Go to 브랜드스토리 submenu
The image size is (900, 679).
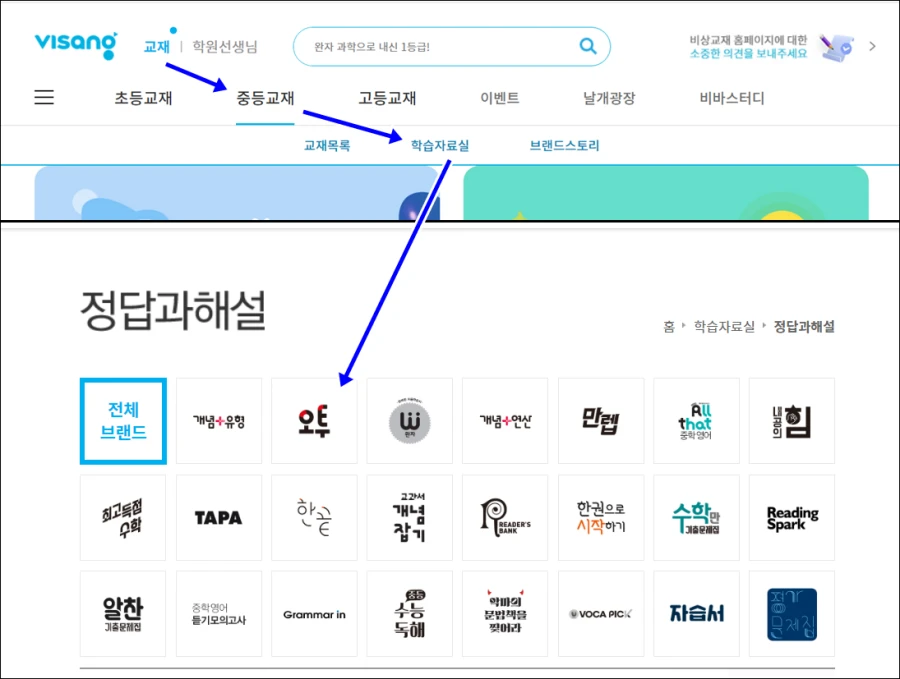pos(564,146)
